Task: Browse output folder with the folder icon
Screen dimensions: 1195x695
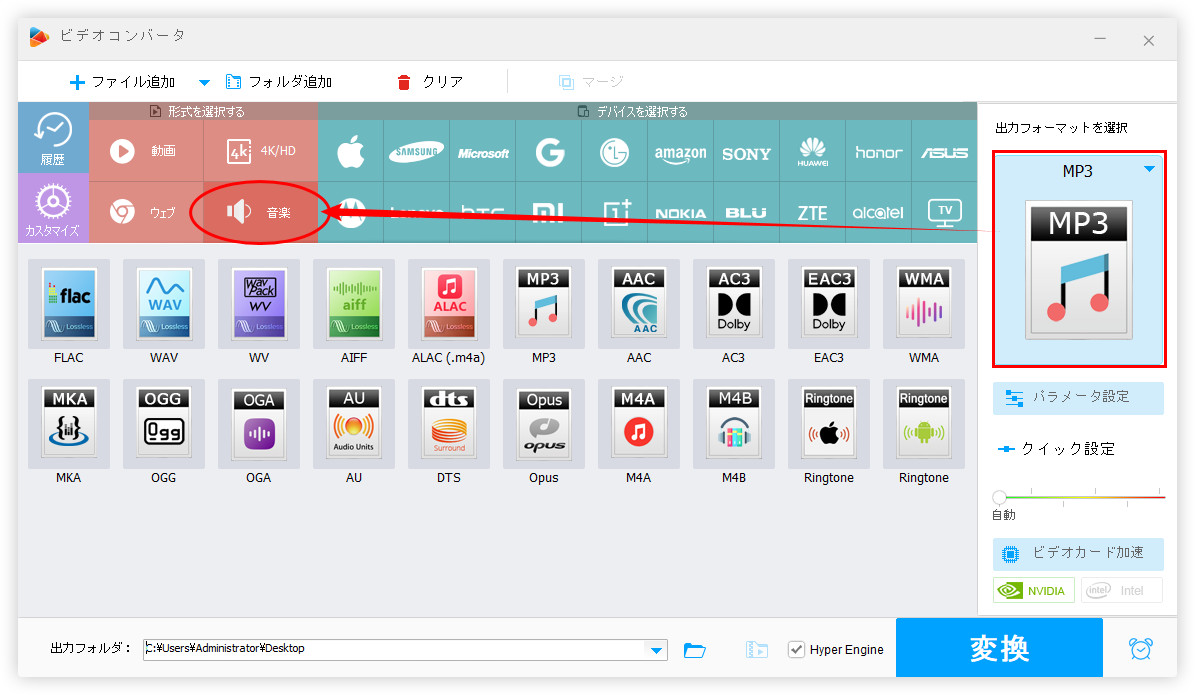Action: click(695, 650)
